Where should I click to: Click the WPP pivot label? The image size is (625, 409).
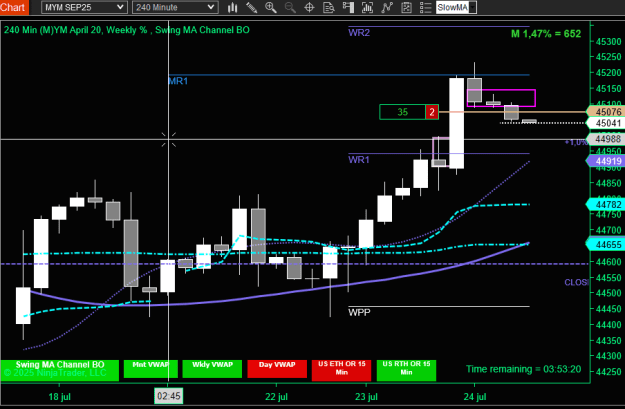[x=359, y=312]
